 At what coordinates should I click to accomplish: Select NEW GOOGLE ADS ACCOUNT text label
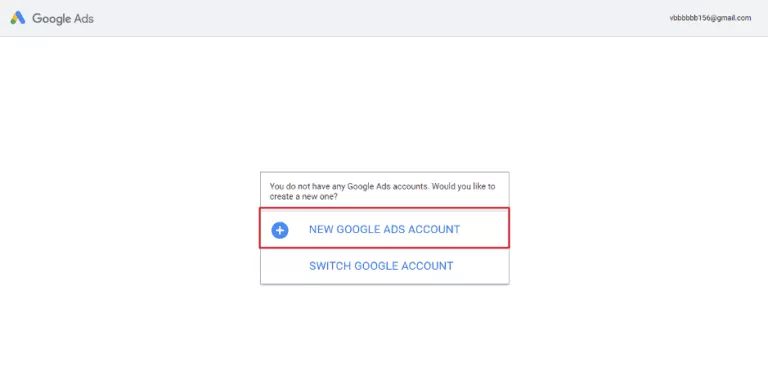click(384, 229)
